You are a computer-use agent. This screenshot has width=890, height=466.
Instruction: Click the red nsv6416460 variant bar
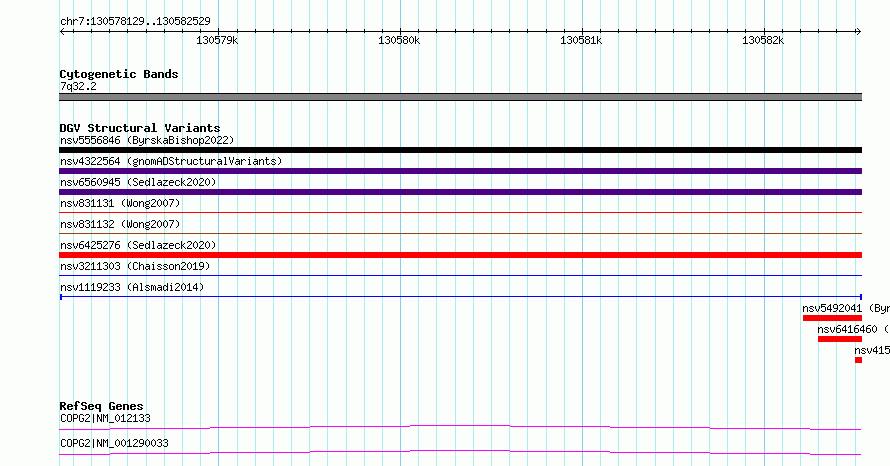click(x=840, y=339)
